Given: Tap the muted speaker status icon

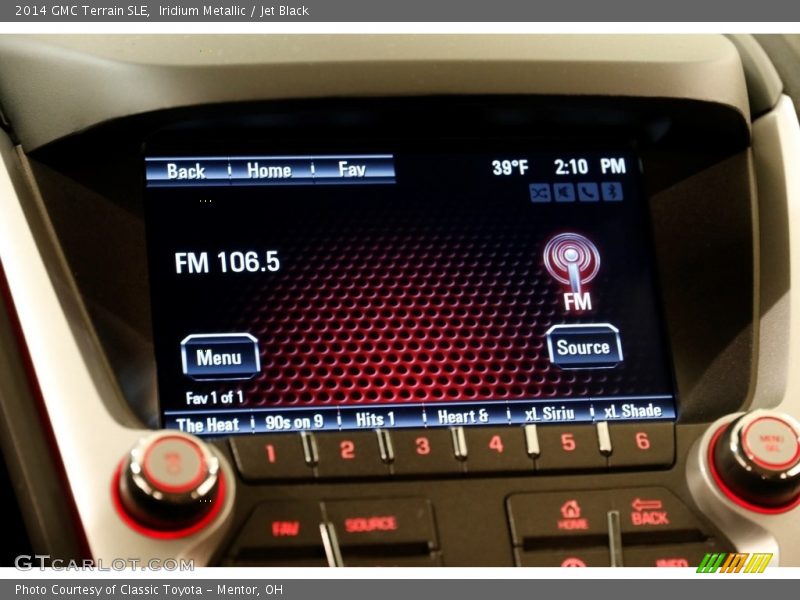Looking at the screenshot, I should coord(564,192).
